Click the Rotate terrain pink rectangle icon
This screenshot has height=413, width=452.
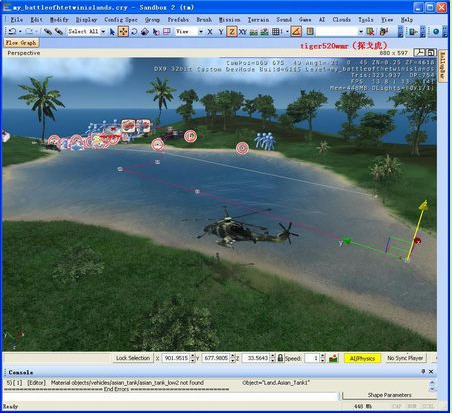tap(167, 32)
